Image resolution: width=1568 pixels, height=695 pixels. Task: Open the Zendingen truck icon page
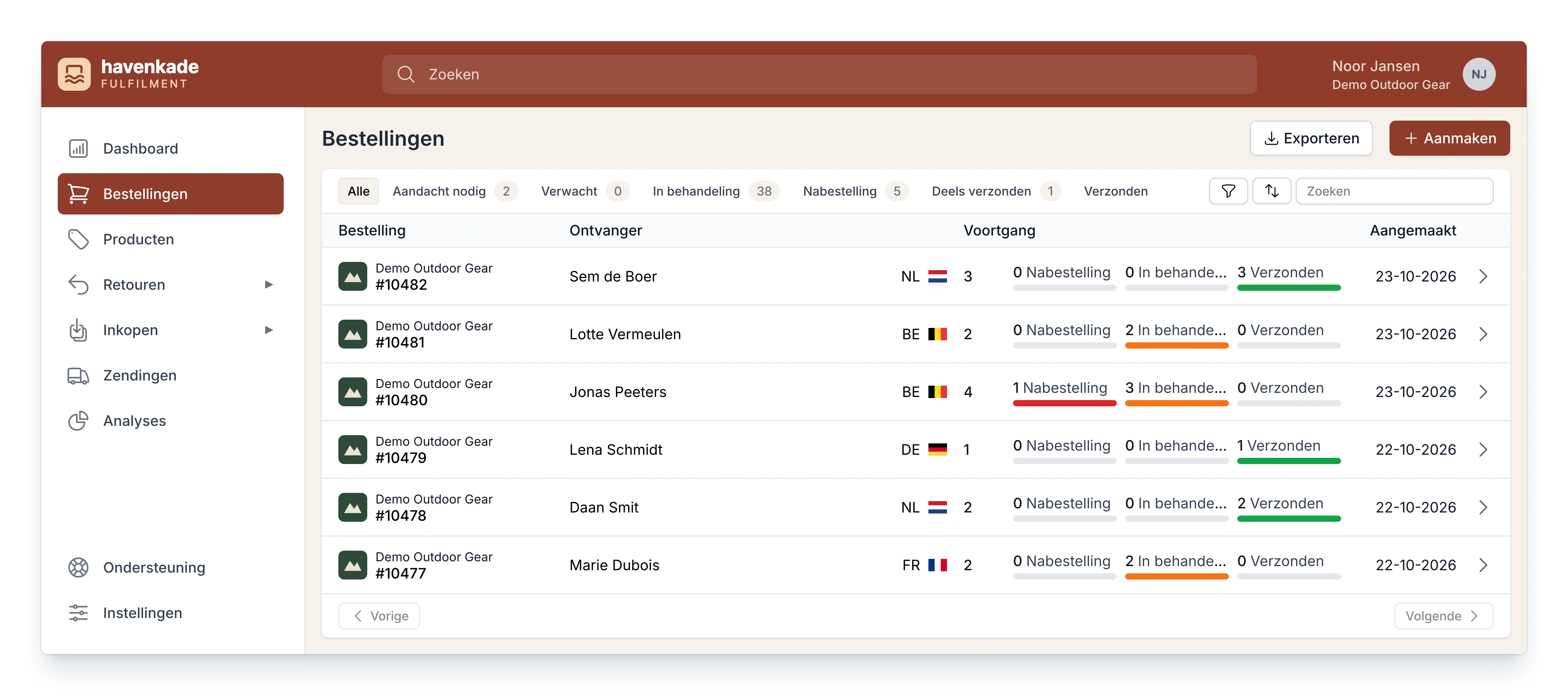tap(171, 375)
